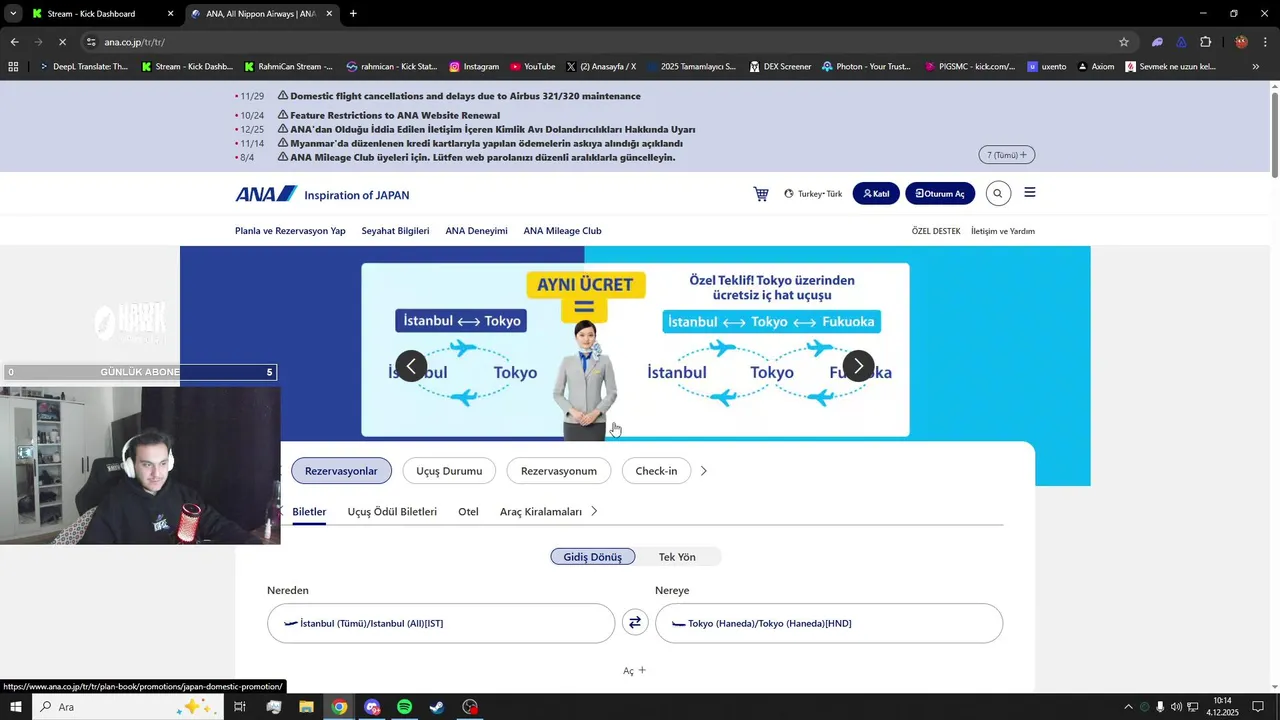The height and width of the screenshot is (720, 1280).
Task: Click the Katıl join button
Action: coord(876,194)
